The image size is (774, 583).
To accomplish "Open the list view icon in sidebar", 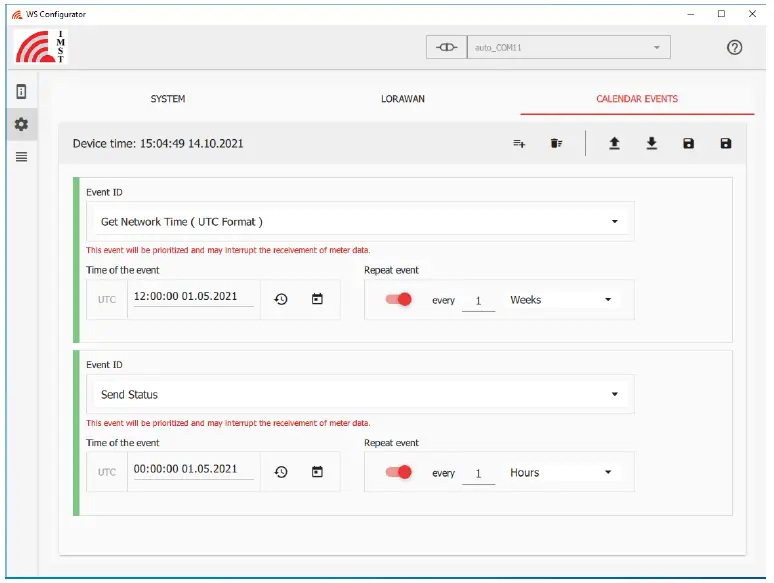I will (x=21, y=157).
